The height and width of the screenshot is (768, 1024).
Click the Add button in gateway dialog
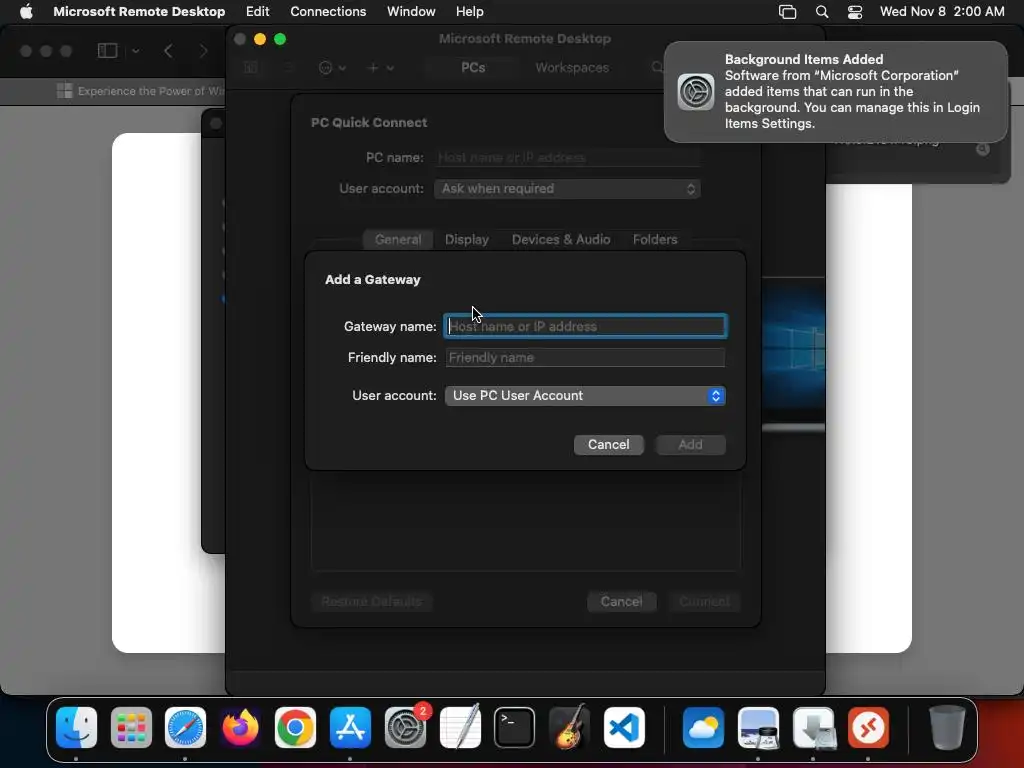[x=690, y=445]
